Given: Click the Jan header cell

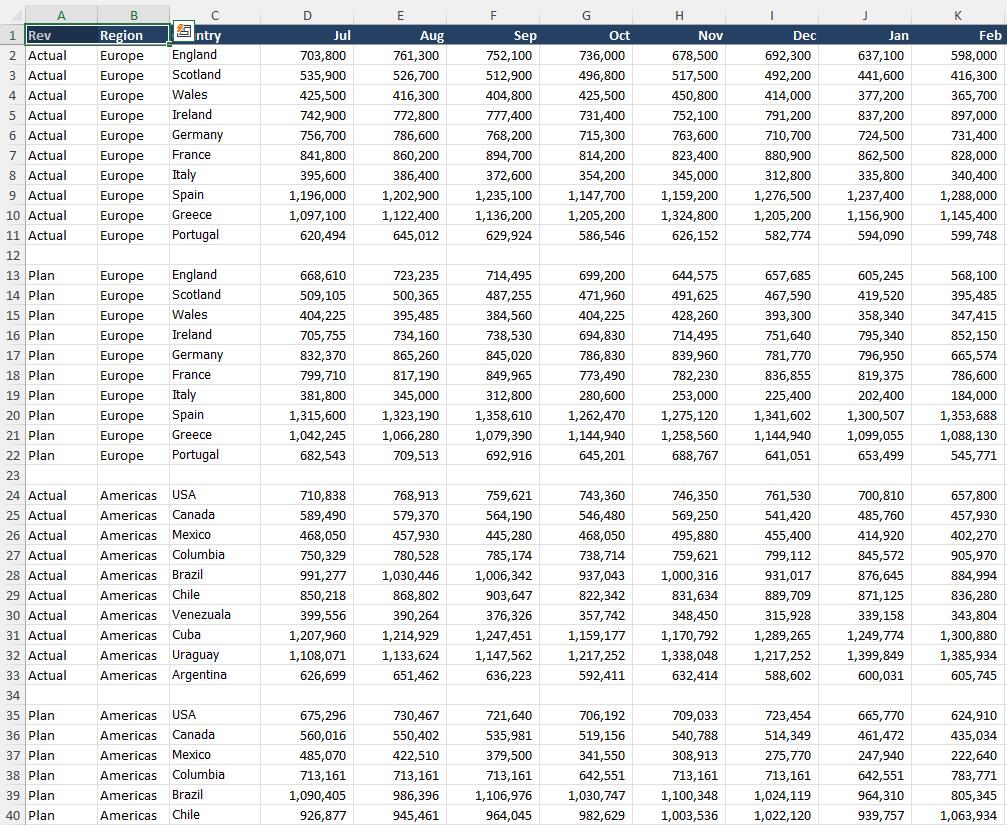Looking at the screenshot, I should 865,35.
